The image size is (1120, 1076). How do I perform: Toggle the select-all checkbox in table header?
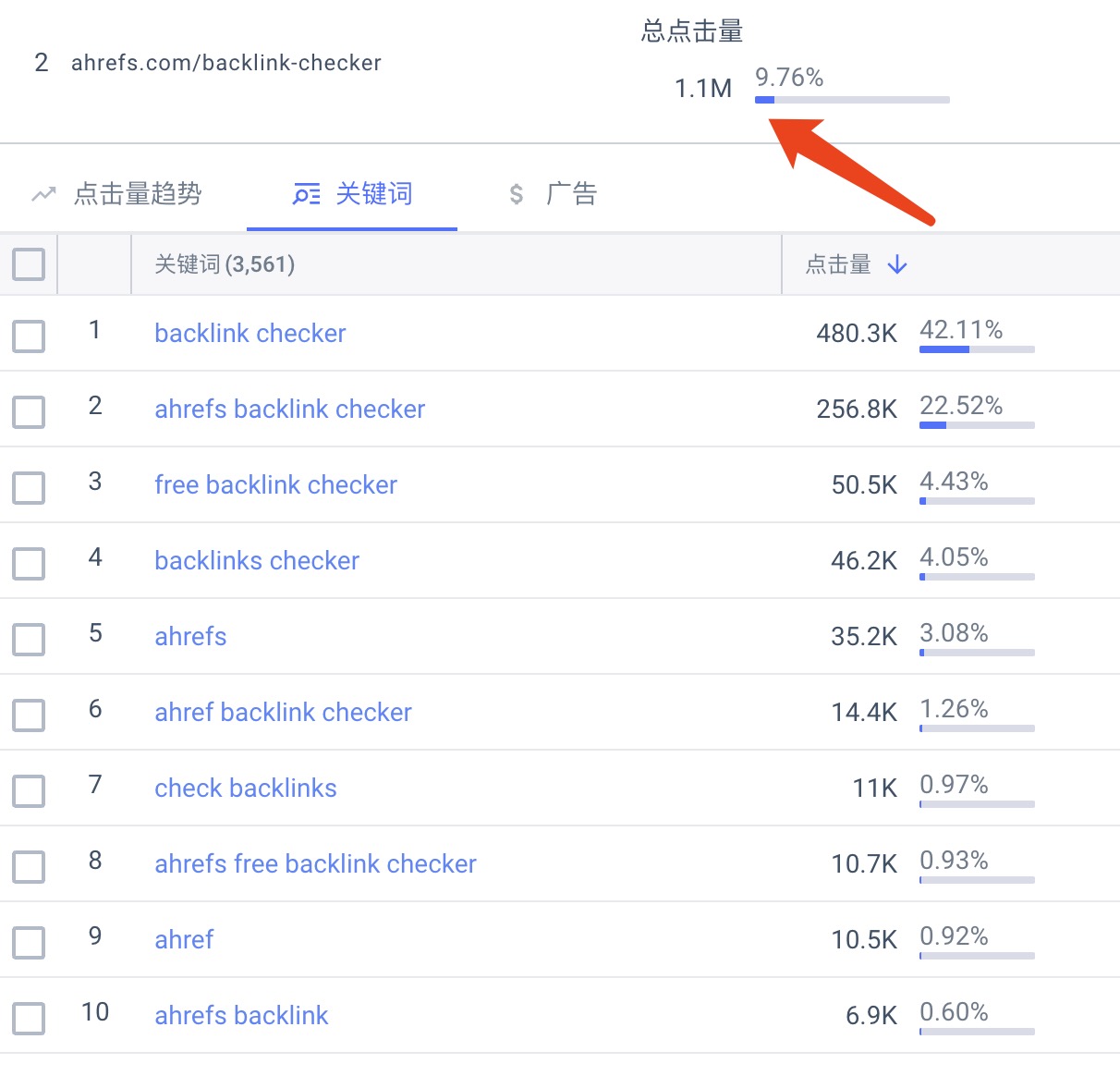29,264
